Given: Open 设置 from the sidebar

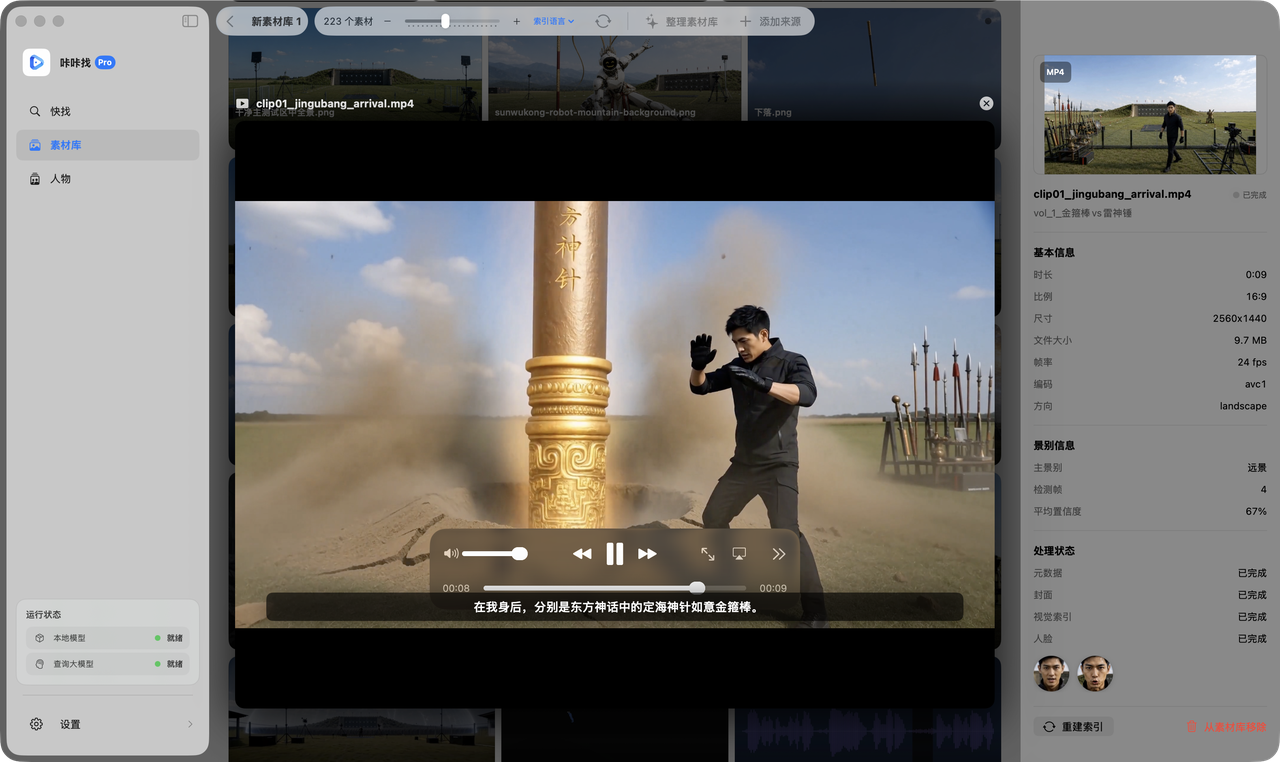Looking at the screenshot, I should [x=108, y=724].
